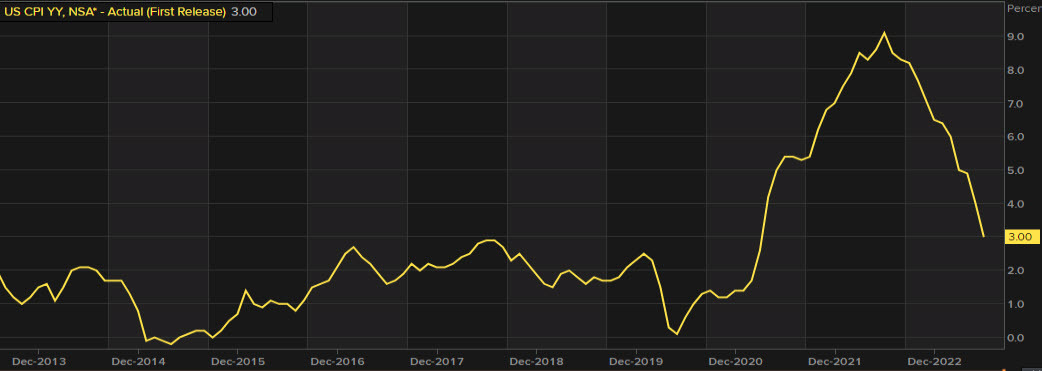Click the Dec-2022 date axis label
Screen dimensions: 1042x371
(935, 362)
